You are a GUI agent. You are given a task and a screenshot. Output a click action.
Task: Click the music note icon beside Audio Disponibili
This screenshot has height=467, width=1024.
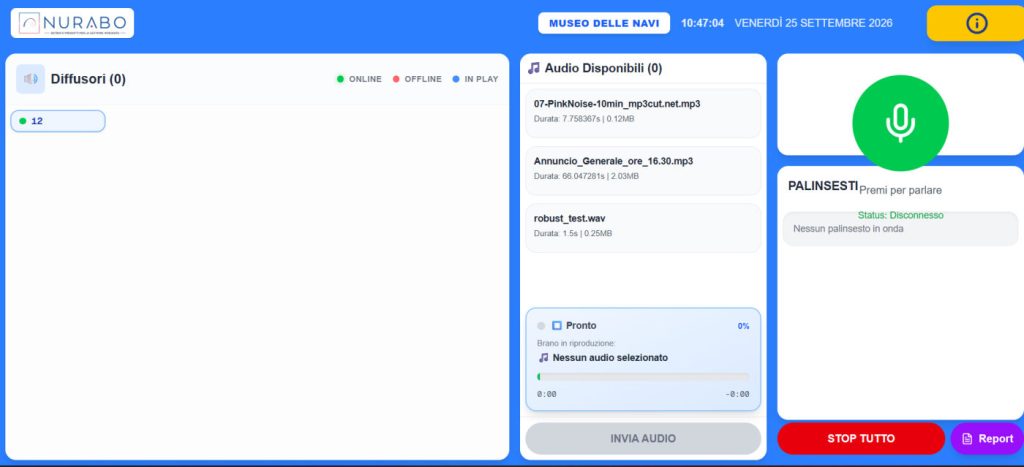[534, 68]
